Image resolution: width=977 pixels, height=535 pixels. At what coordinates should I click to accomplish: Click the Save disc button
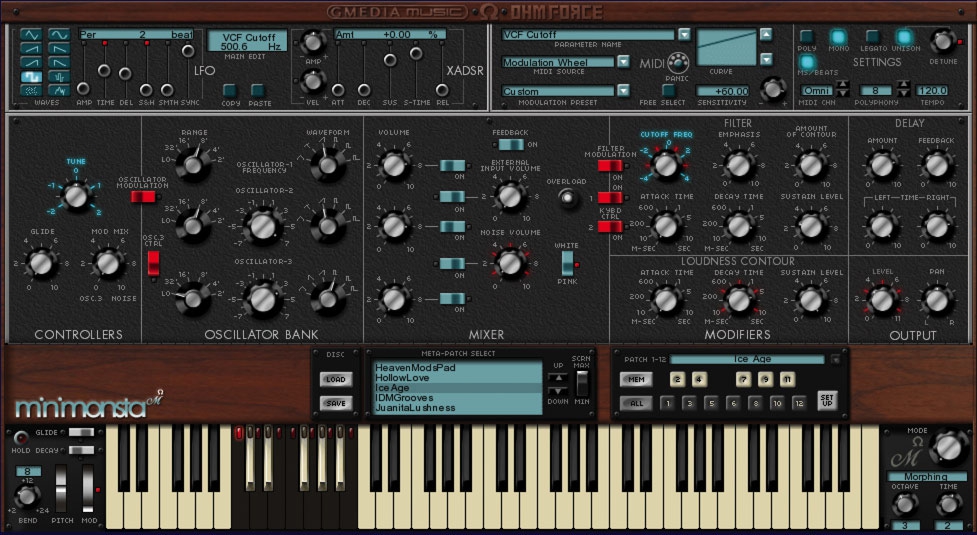[336, 403]
